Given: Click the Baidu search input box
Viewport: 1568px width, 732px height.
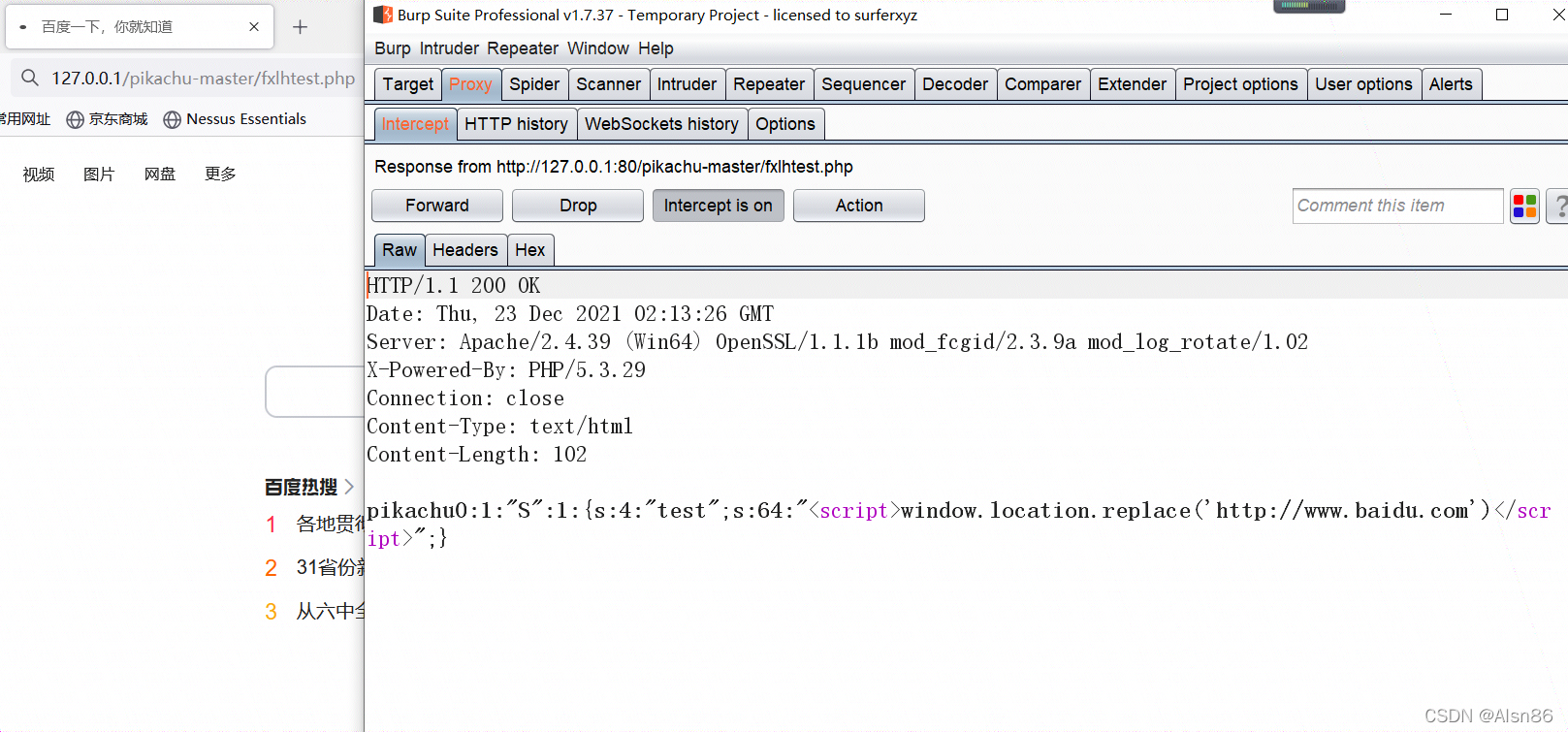Looking at the screenshot, I should tap(315, 392).
